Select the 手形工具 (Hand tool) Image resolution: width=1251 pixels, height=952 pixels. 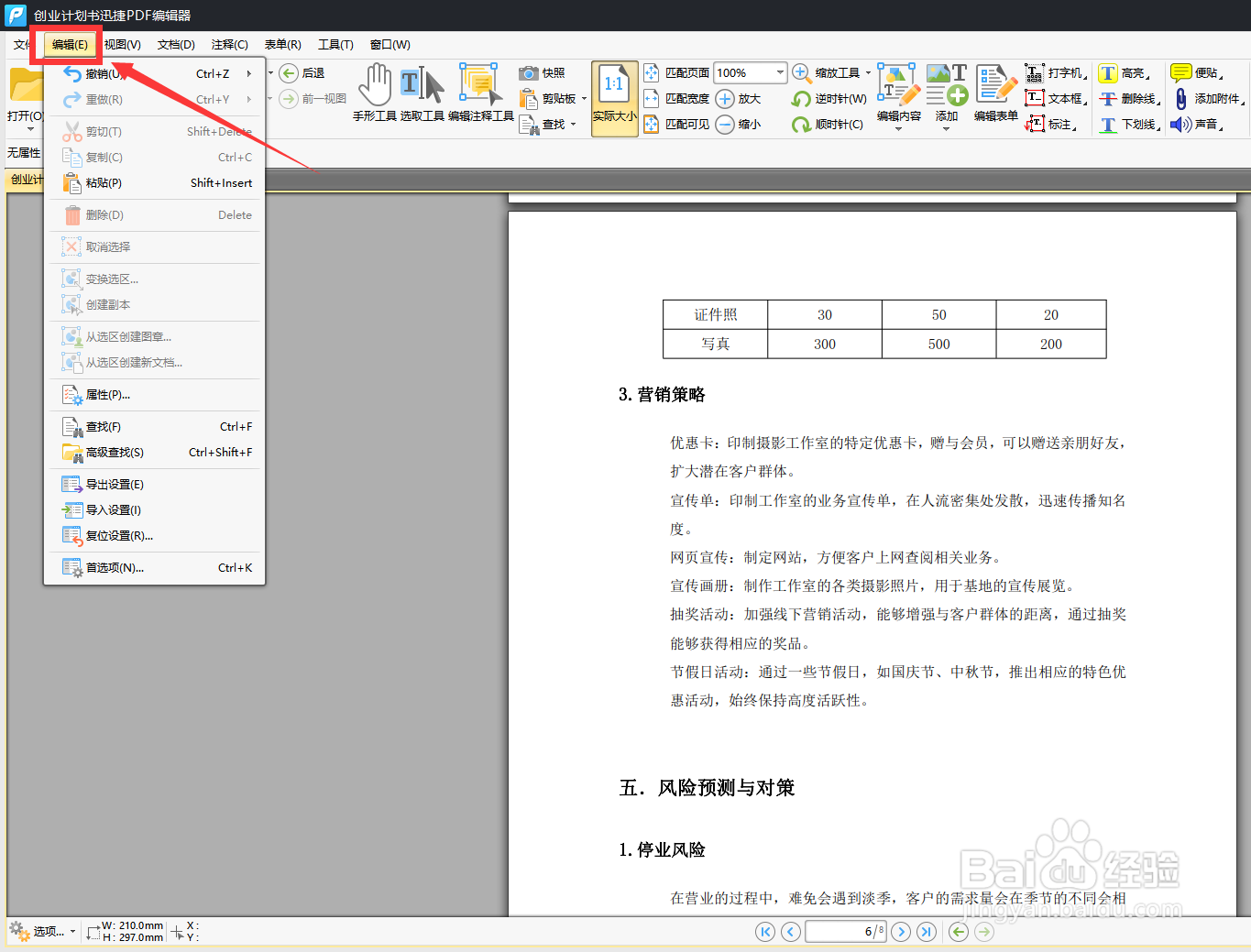tap(375, 92)
